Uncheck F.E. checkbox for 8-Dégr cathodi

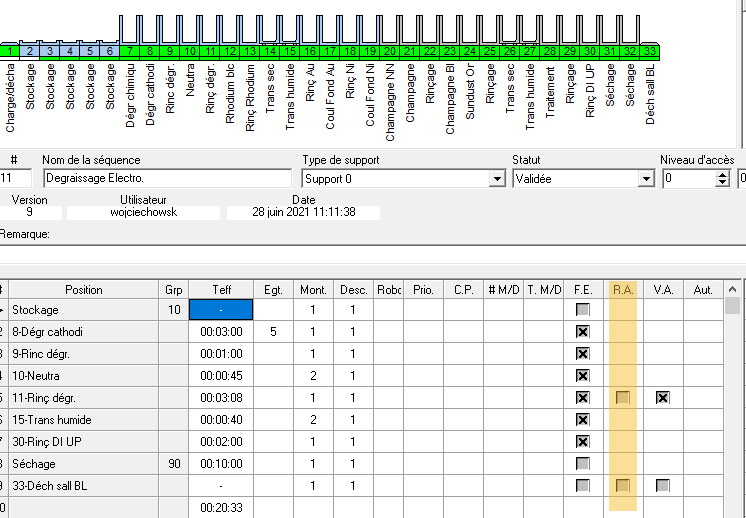tap(582, 332)
